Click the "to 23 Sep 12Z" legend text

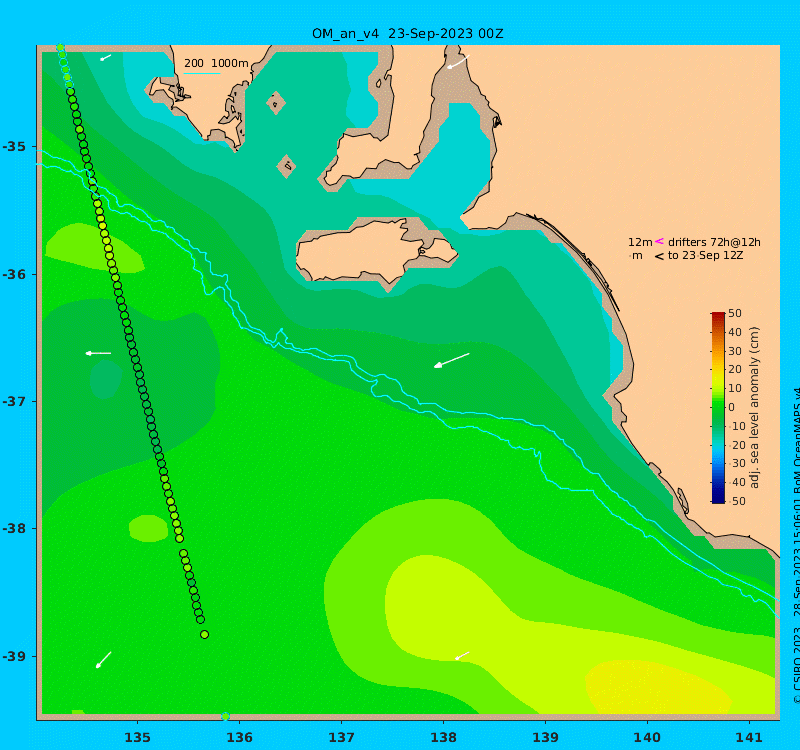tap(706, 256)
